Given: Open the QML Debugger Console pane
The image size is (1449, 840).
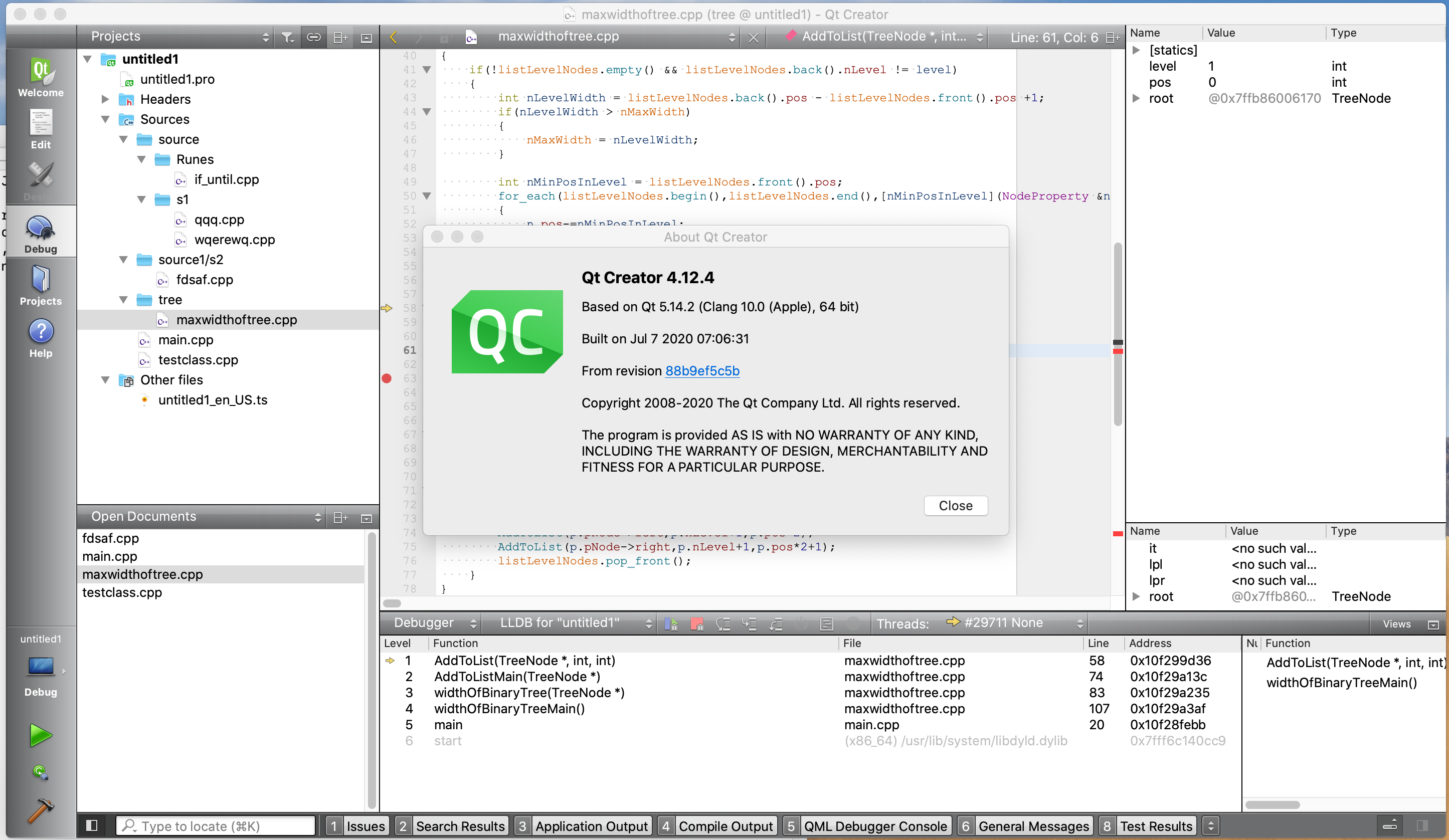Looking at the screenshot, I should coord(867,825).
